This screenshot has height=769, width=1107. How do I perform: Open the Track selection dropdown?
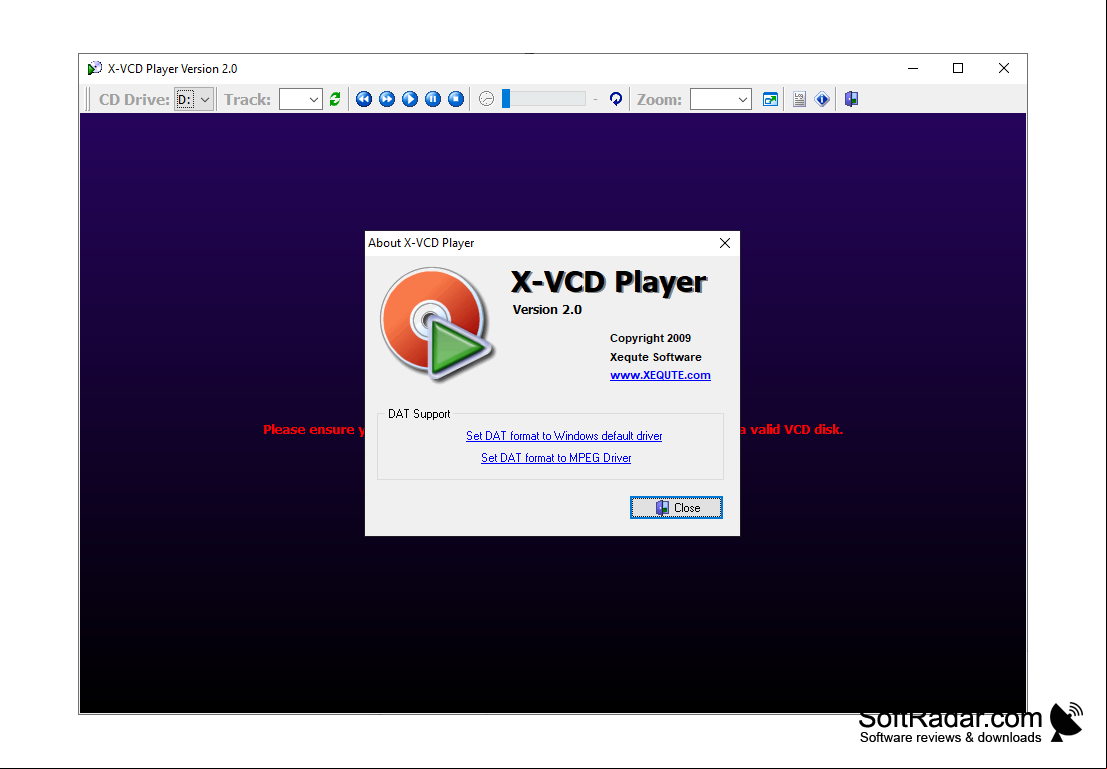[x=301, y=100]
